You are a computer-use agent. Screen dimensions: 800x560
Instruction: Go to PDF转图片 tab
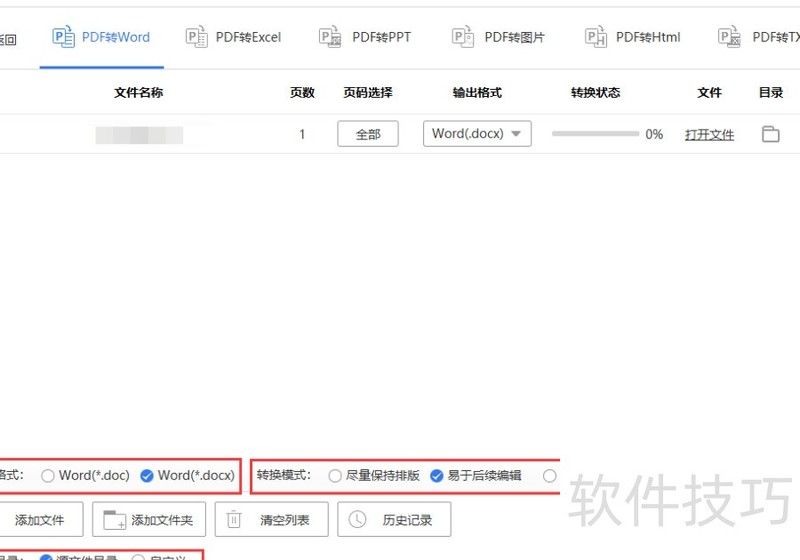(498, 37)
